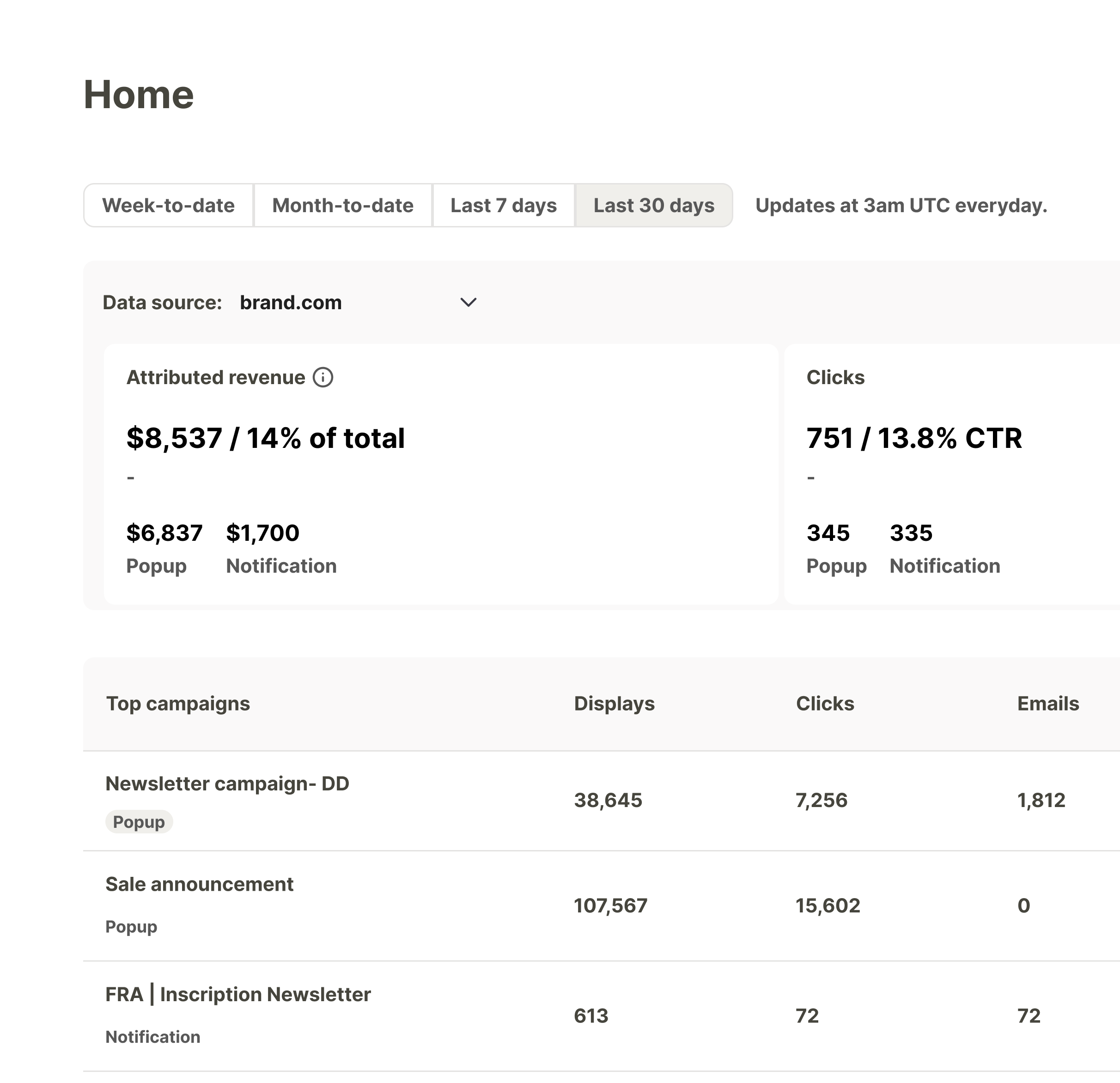Viewport: 1120px width, 1083px height.
Task: Open the brand.com data source selector
Action: tap(290, 302)
